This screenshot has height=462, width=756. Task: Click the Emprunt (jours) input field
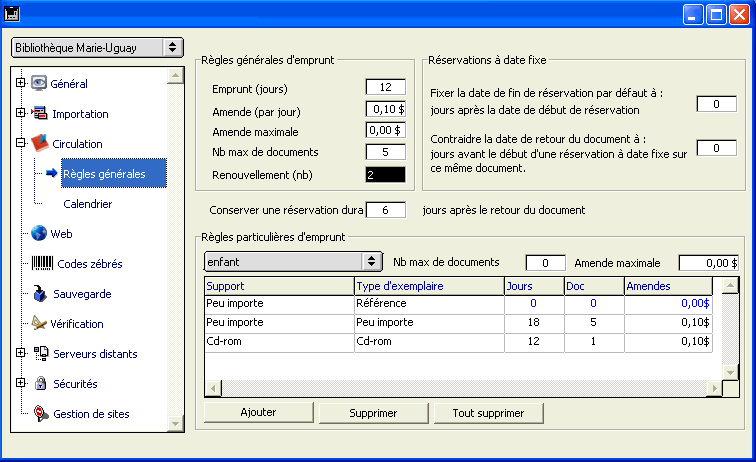385,88
